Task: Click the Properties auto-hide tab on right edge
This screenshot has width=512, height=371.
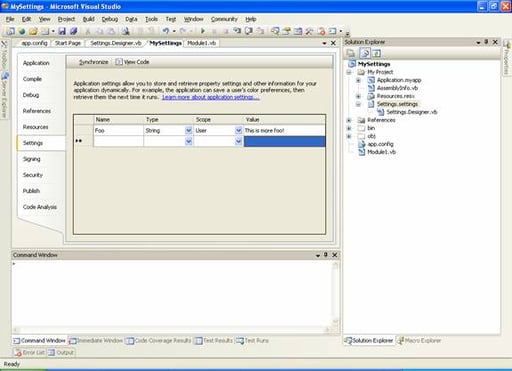Action: coord(507,57)
